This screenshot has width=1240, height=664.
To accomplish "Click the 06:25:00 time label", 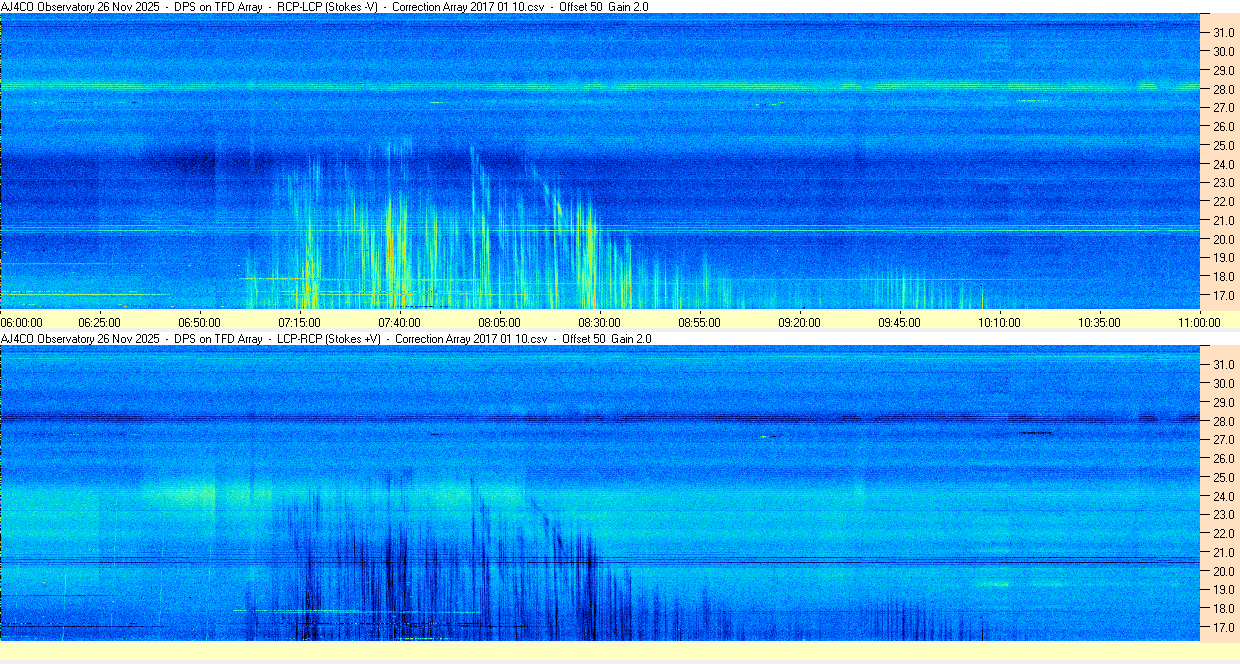I will pyautogui.click(x=100, y=322).
